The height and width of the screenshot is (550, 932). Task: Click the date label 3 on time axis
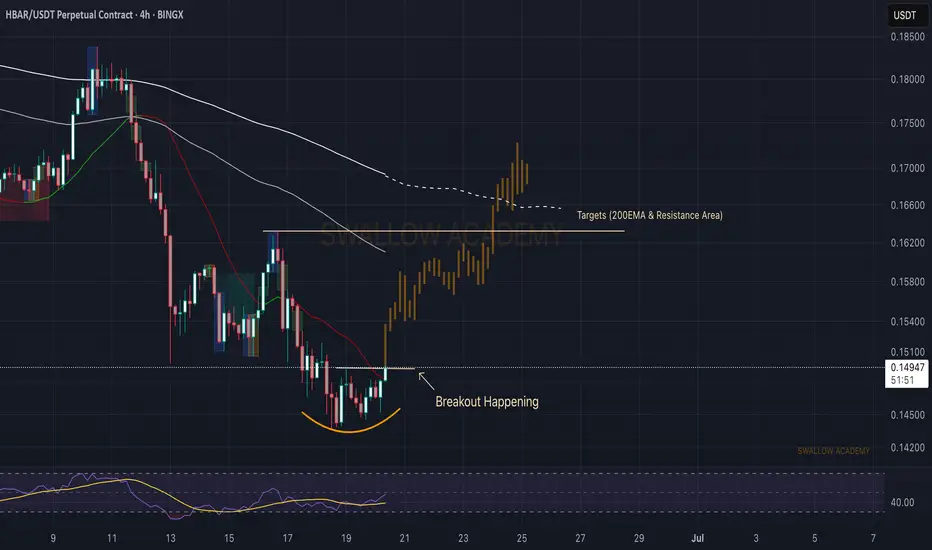pos(756,538)
